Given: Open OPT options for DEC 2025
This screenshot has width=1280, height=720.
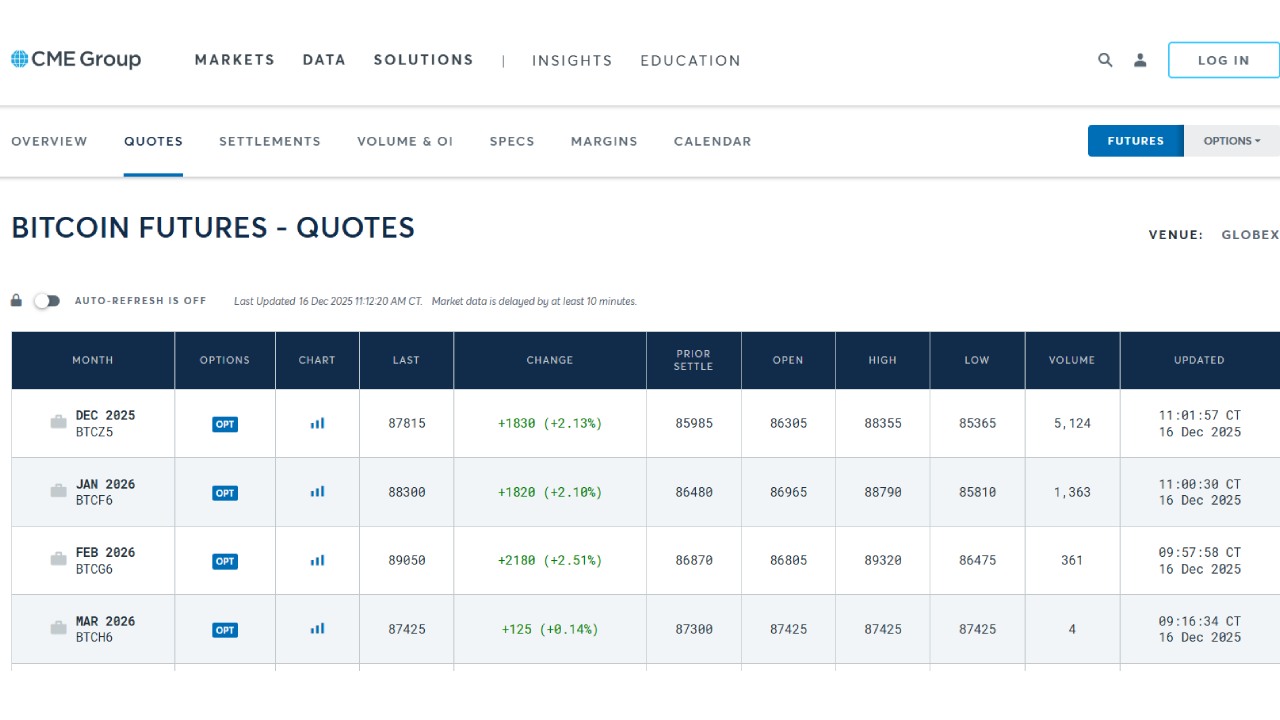Looking at the screenshot, I should click(x=224, y=423).
